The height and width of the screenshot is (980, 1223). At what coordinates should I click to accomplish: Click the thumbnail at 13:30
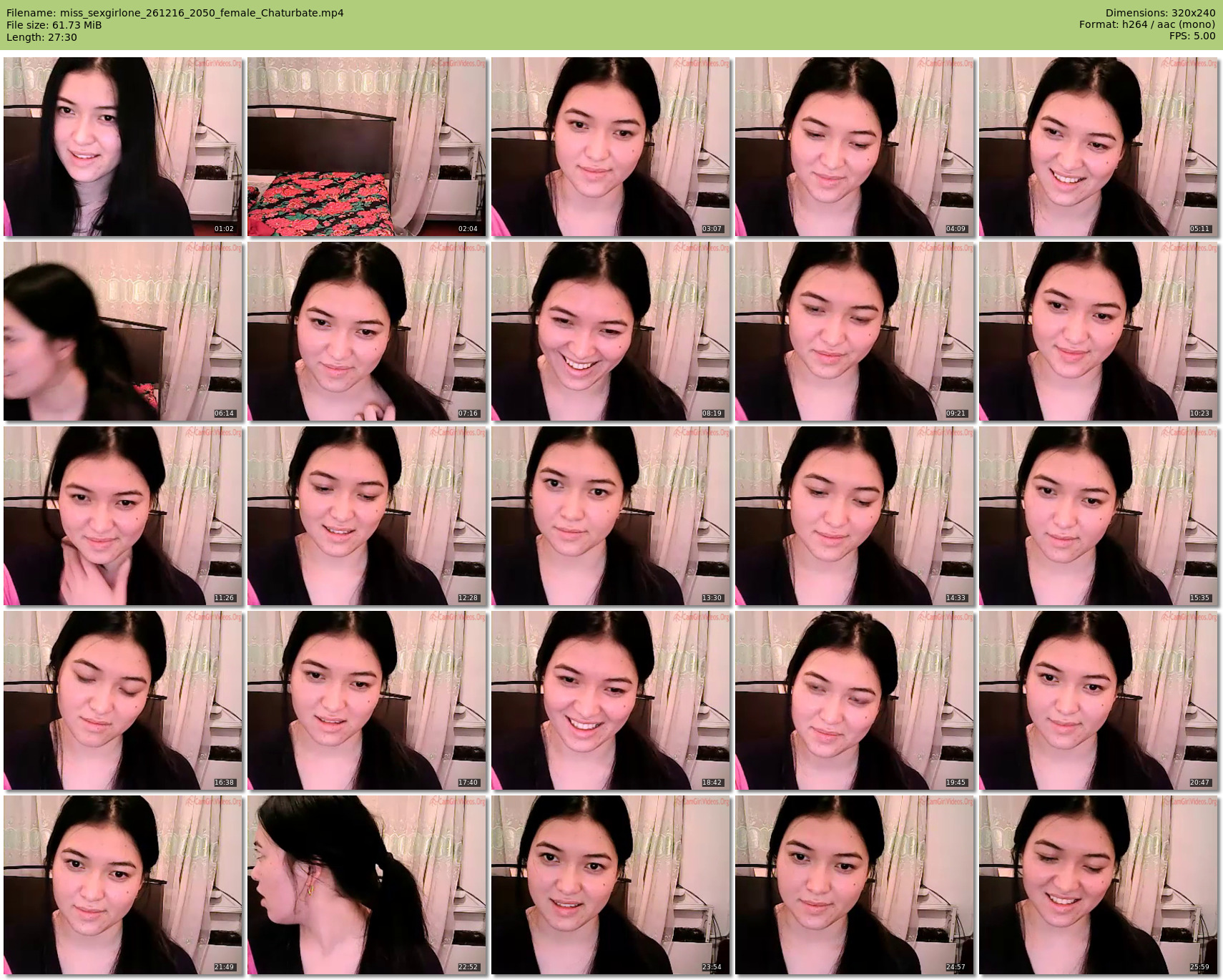coord(611,516)
